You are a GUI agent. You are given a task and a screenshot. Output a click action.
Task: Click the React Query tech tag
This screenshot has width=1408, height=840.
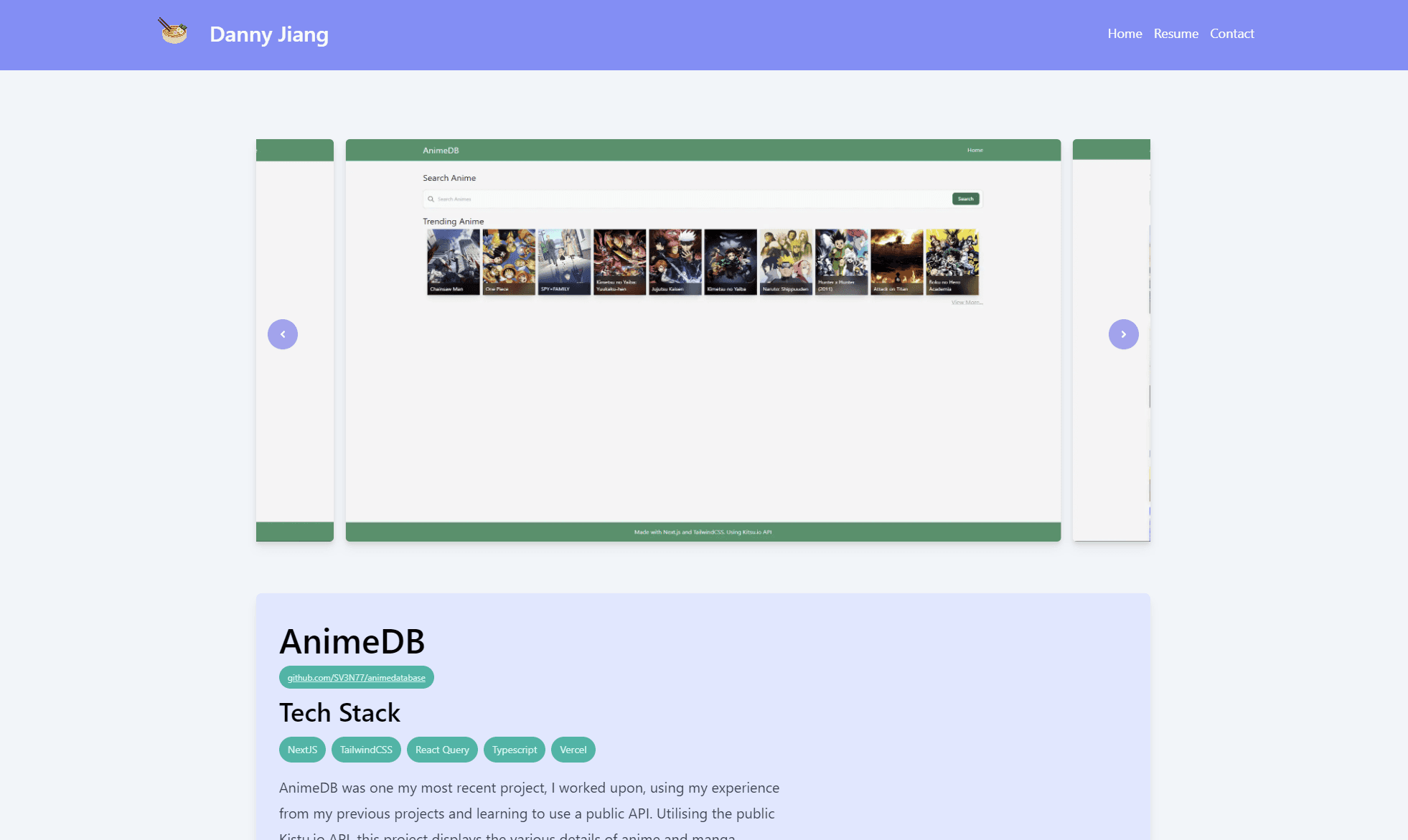click(x=442, y=750)
